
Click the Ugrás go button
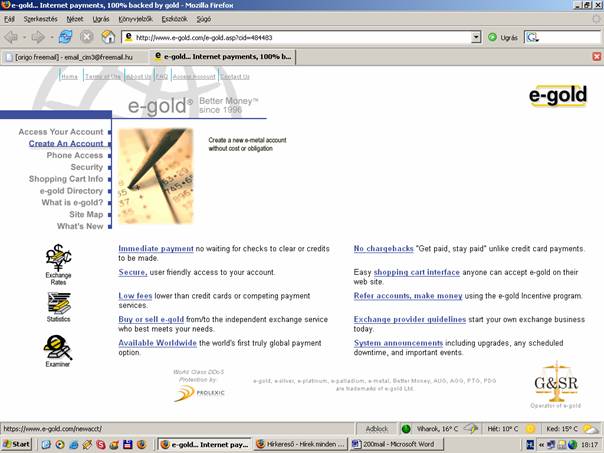click(503, 37)
